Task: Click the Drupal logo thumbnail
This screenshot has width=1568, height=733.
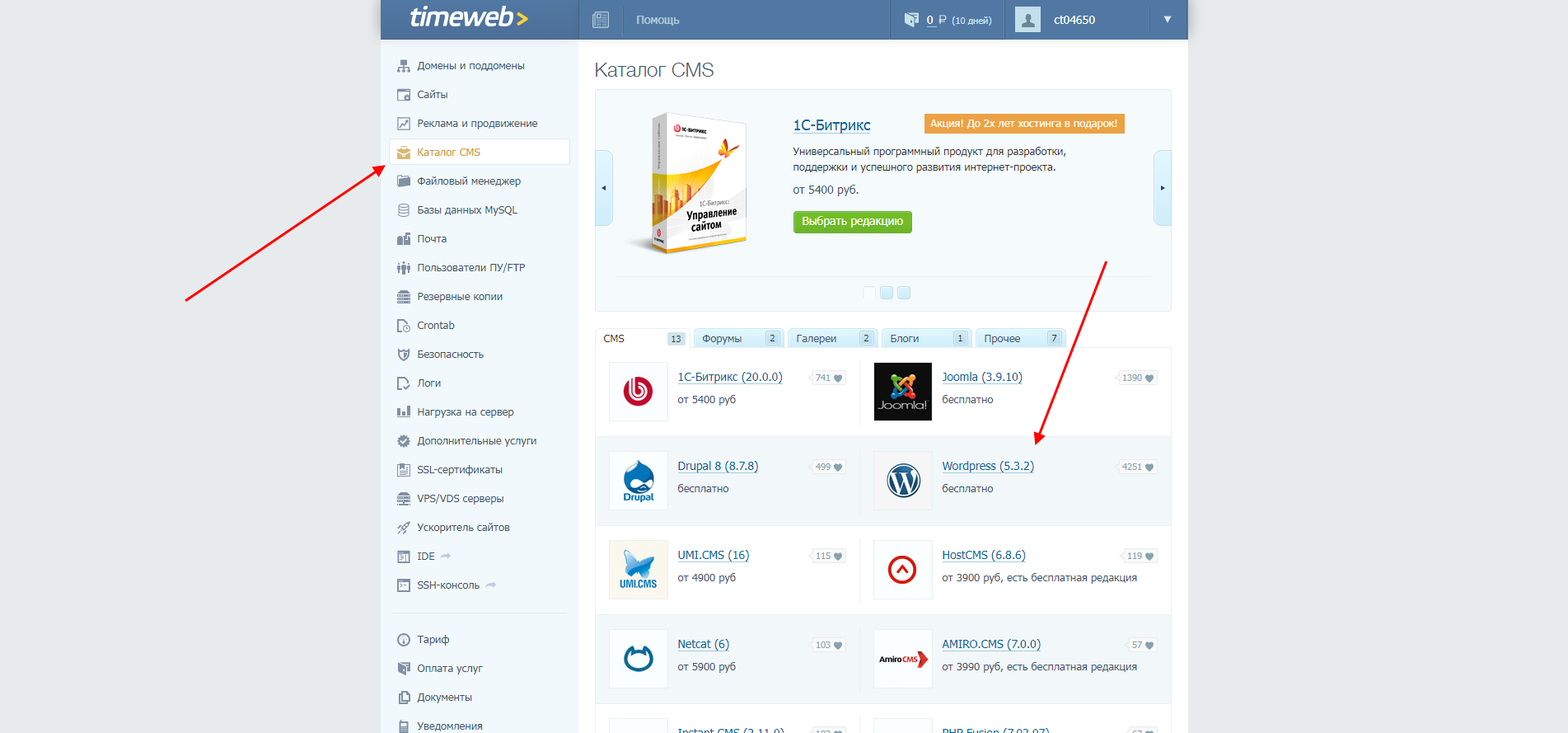Action: [x=639, y=481]
